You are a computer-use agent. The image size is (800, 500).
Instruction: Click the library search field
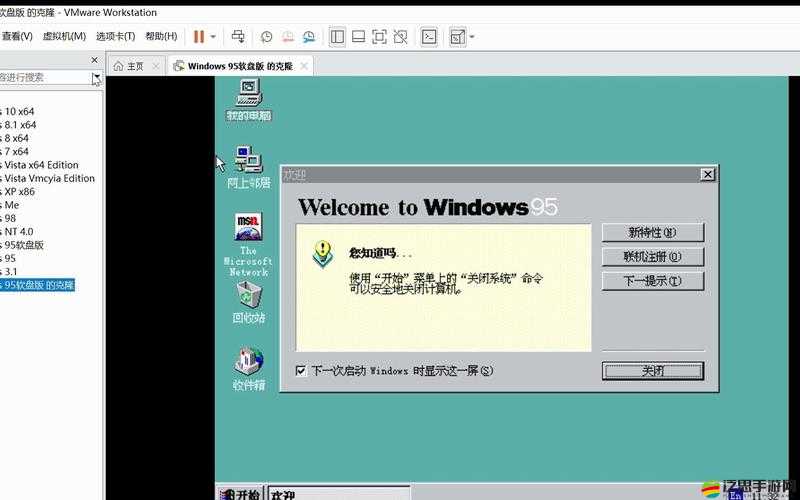pos(45,78)
